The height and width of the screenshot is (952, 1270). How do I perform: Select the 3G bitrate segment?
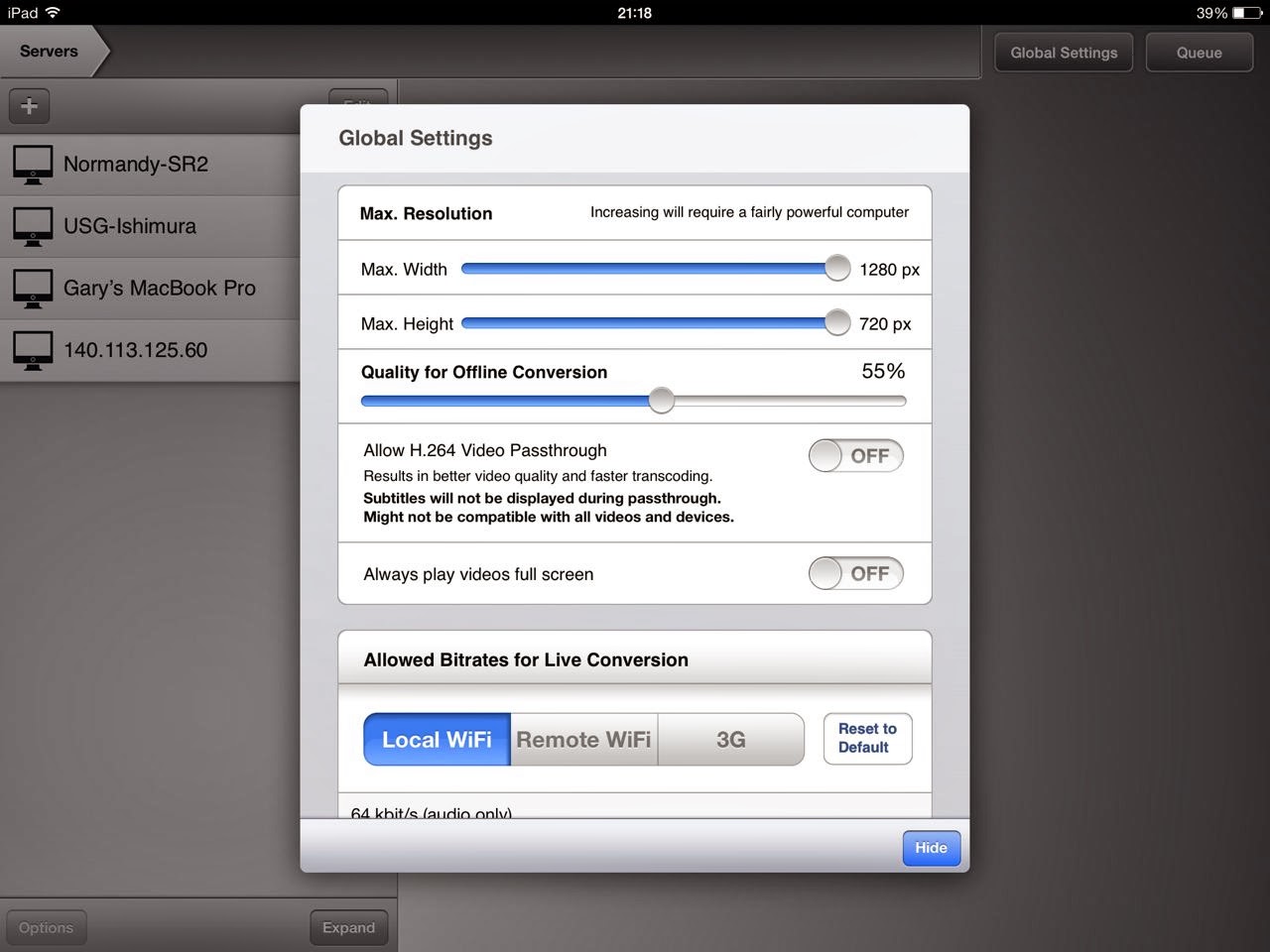731,740
